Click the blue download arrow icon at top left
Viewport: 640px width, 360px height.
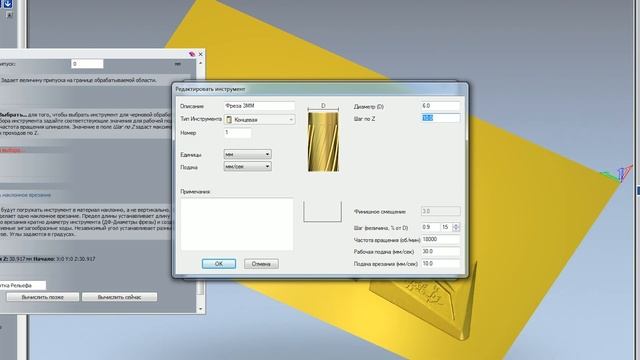point(7,4)
